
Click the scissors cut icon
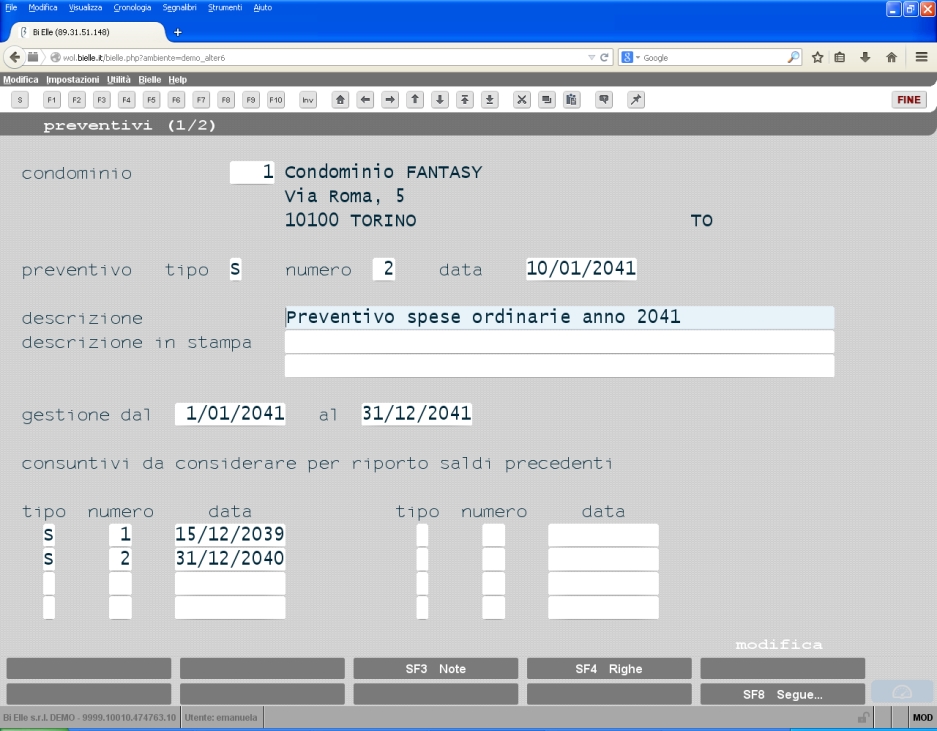[522, 100]
